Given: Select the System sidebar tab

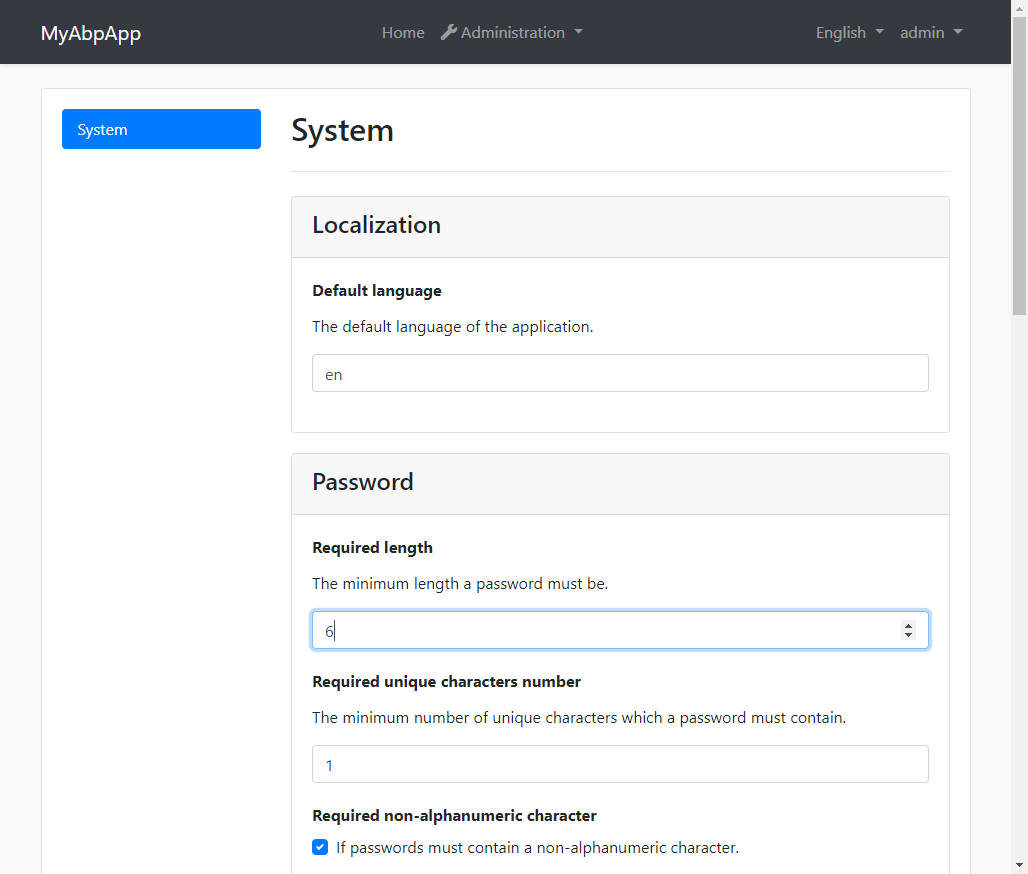Looking at the screenshot, I should pyautogui.click(x=161, y=129).
